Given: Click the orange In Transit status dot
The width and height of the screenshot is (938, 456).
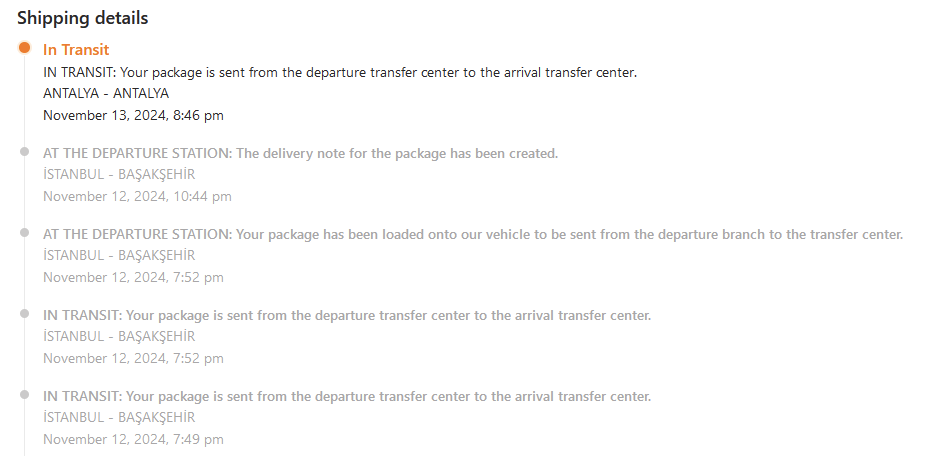Looking at the screenshot, I should [24, 48].
